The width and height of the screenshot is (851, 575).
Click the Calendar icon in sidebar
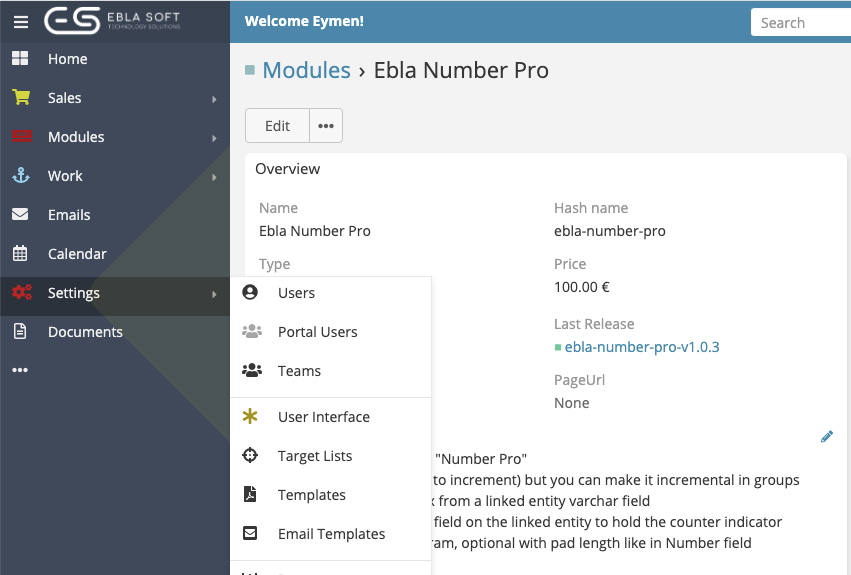[x=20, y=254]
